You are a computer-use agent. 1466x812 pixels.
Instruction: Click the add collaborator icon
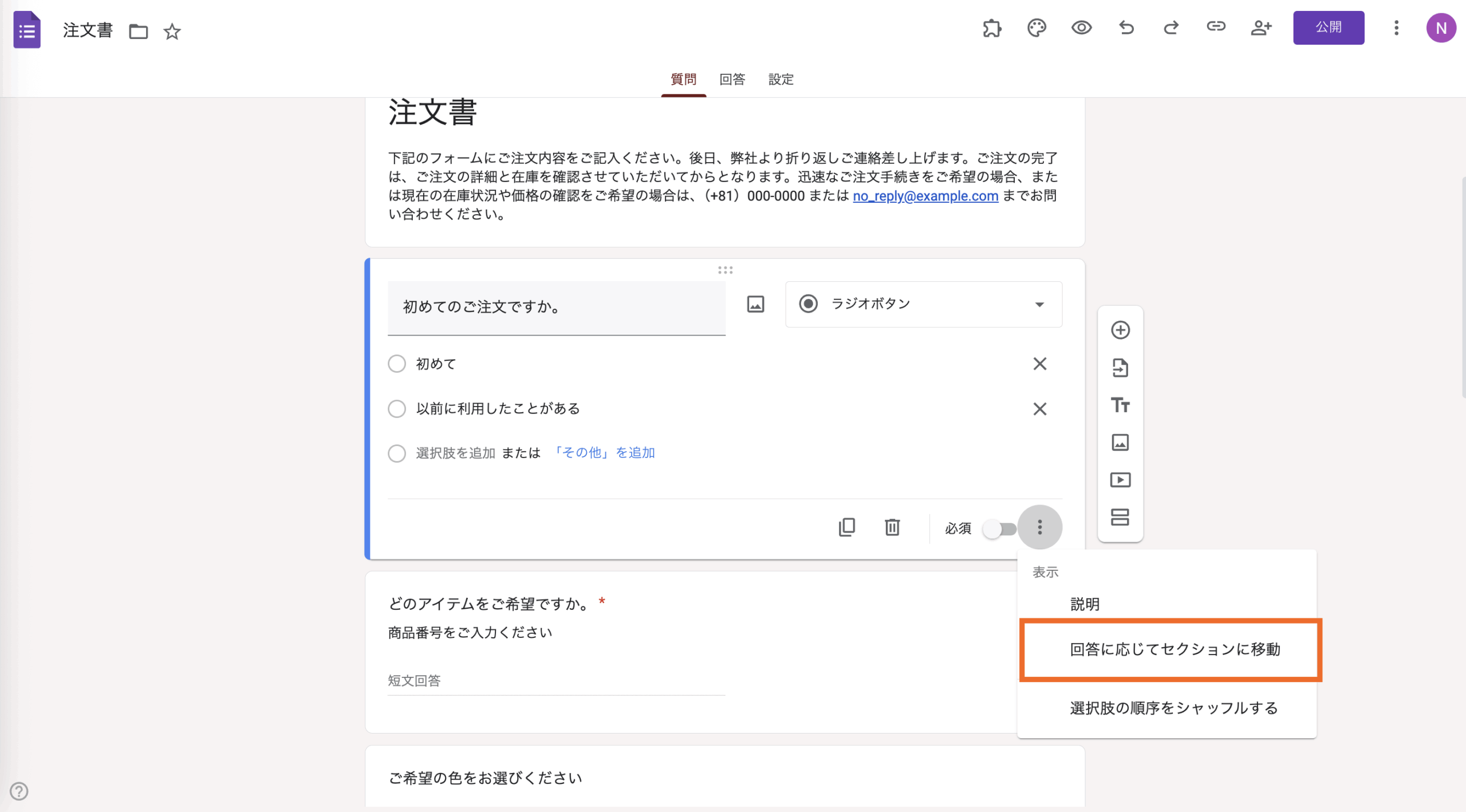tap(1261, 27)
